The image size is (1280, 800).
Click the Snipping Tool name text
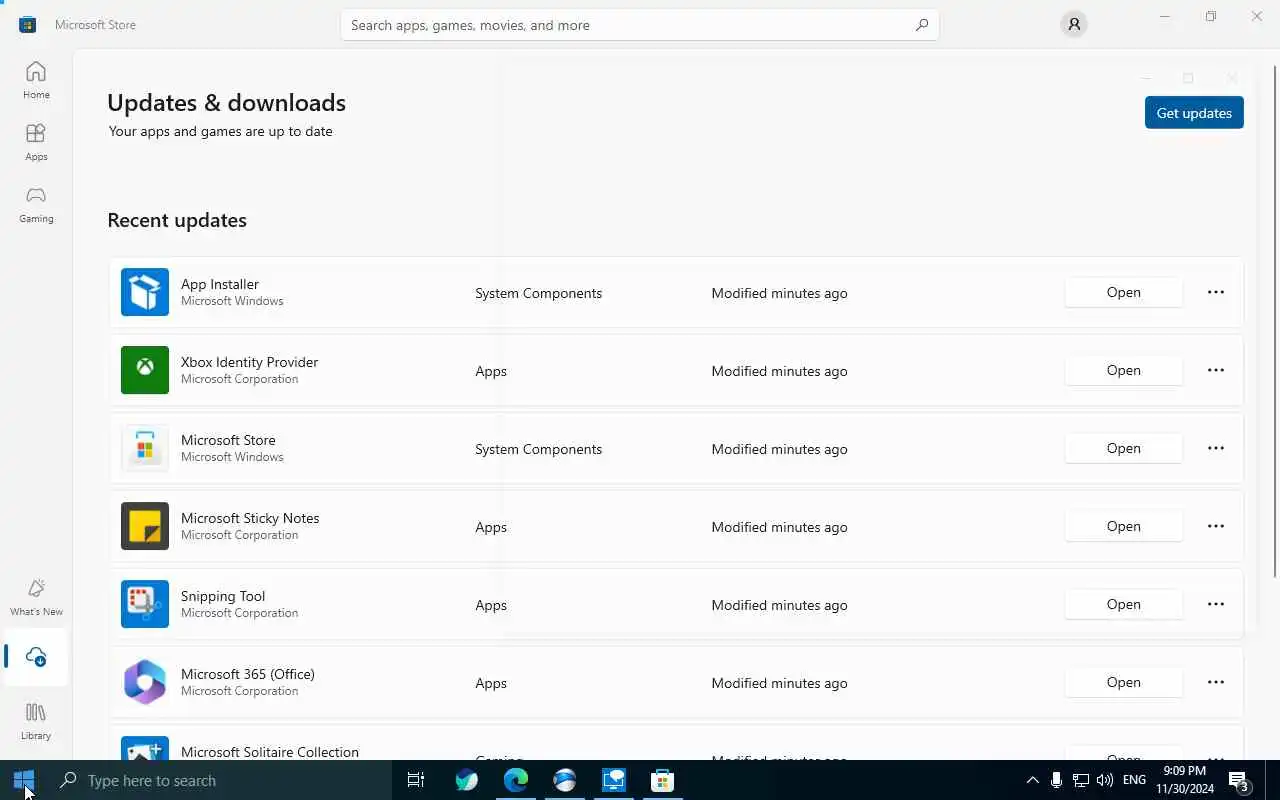pyautogui.click(x=223, y=596)
